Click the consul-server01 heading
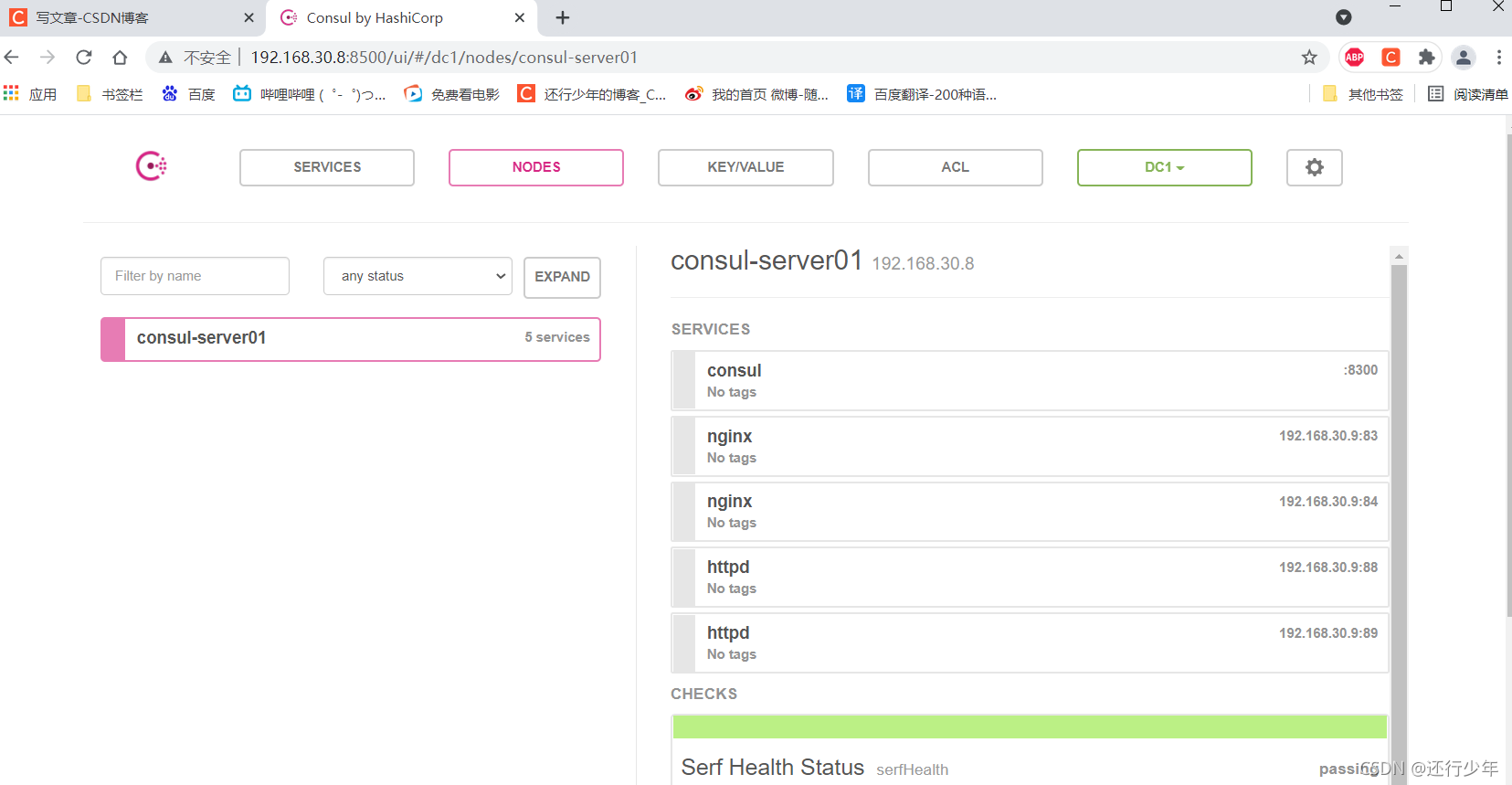Viewport: 1512px width, 785px height. [x=767, y=260]
